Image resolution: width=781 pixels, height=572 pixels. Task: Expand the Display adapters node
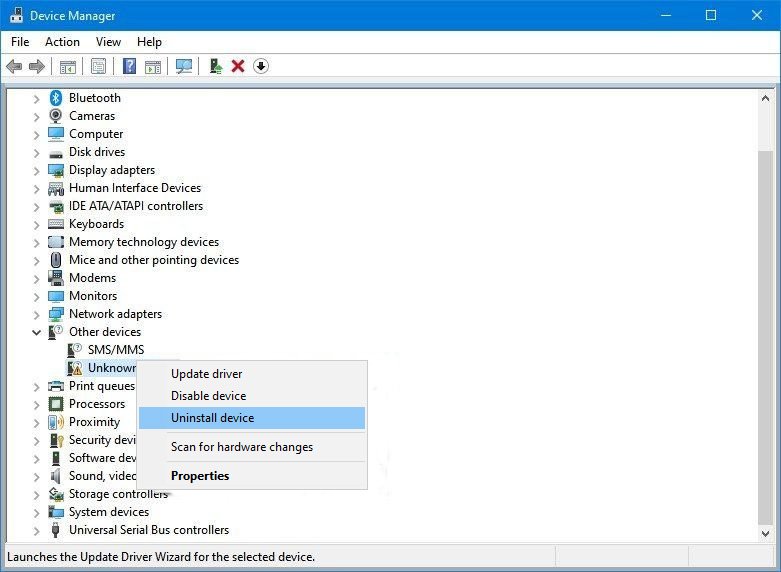(x=36, y=170)
